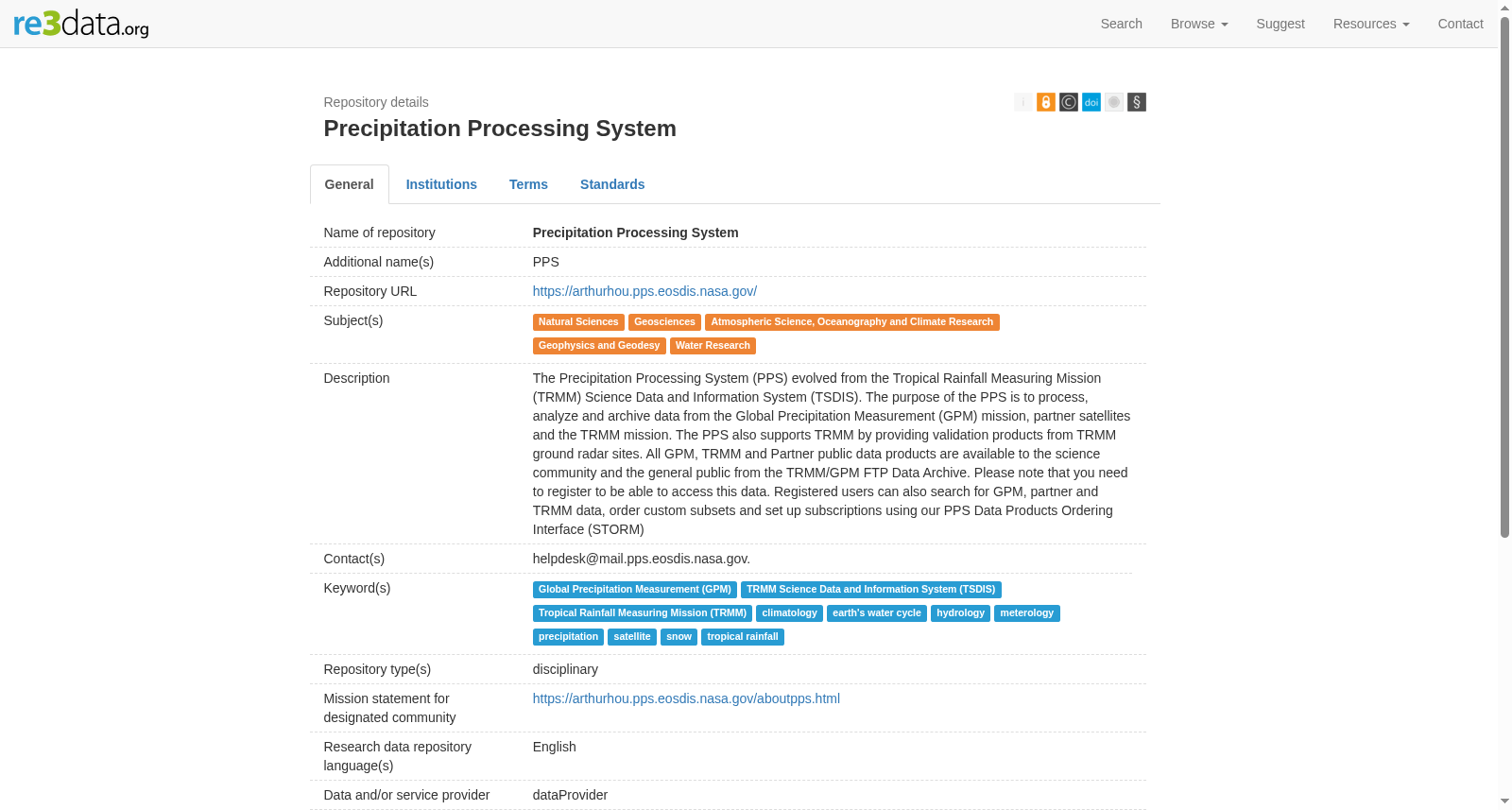The image size is (1512, 810).
Task: Click the 'Repository details' label
Action: point(376,102)
